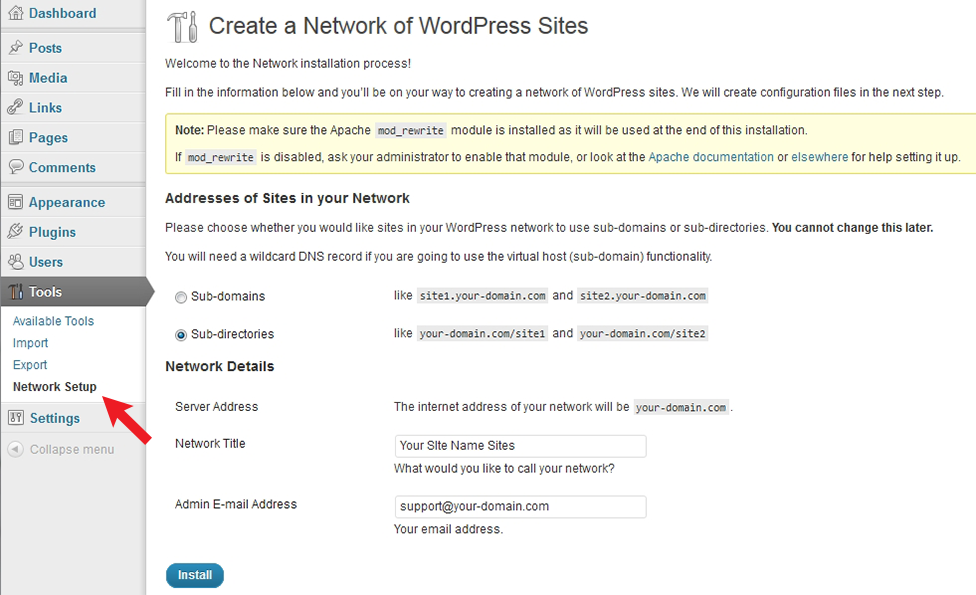Click the Pages document icon
Image resolution: width=976 pixels, height=595 pixels.
16,138
